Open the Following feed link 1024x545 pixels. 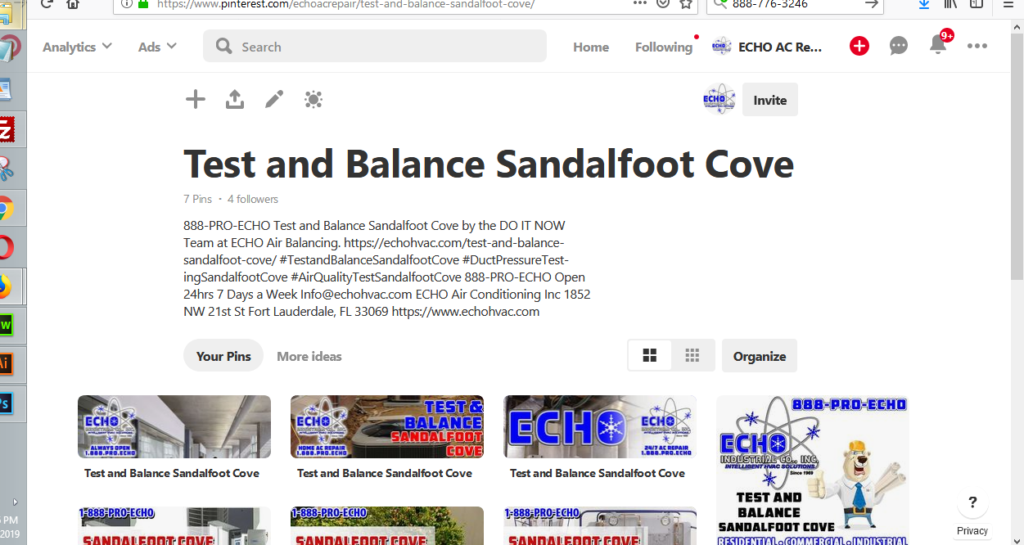(x=663, y=47)
